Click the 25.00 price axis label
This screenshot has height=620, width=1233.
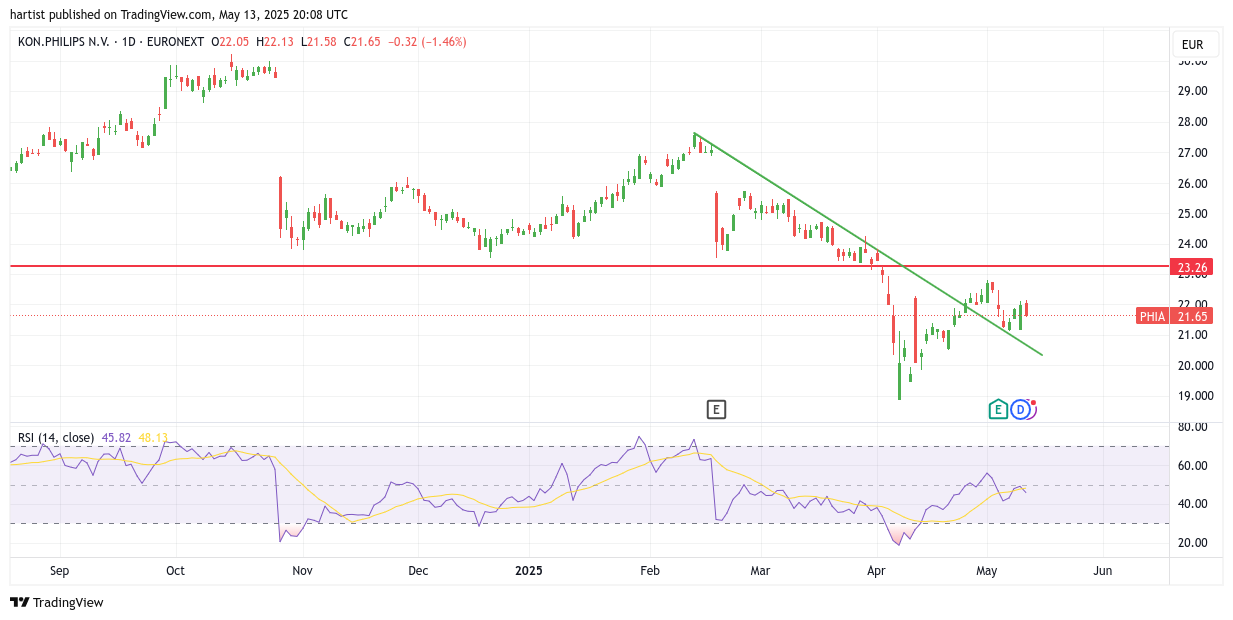tap(1192, 214)
